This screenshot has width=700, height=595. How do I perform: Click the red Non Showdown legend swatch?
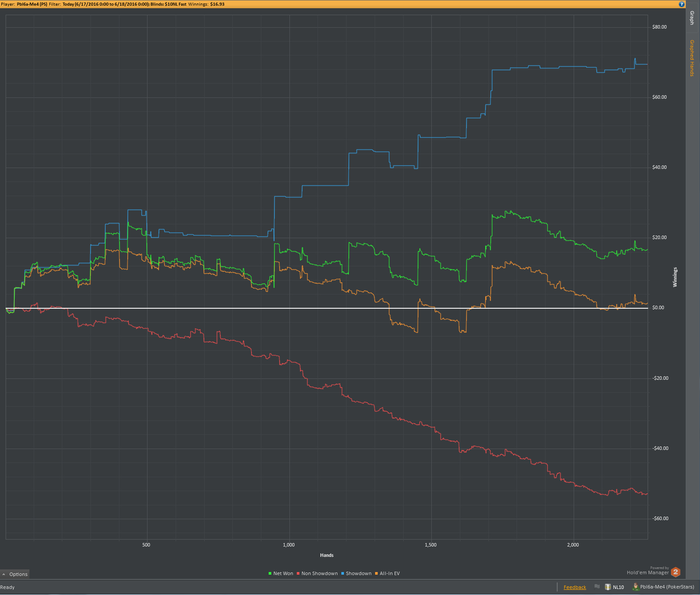[298, 574]
